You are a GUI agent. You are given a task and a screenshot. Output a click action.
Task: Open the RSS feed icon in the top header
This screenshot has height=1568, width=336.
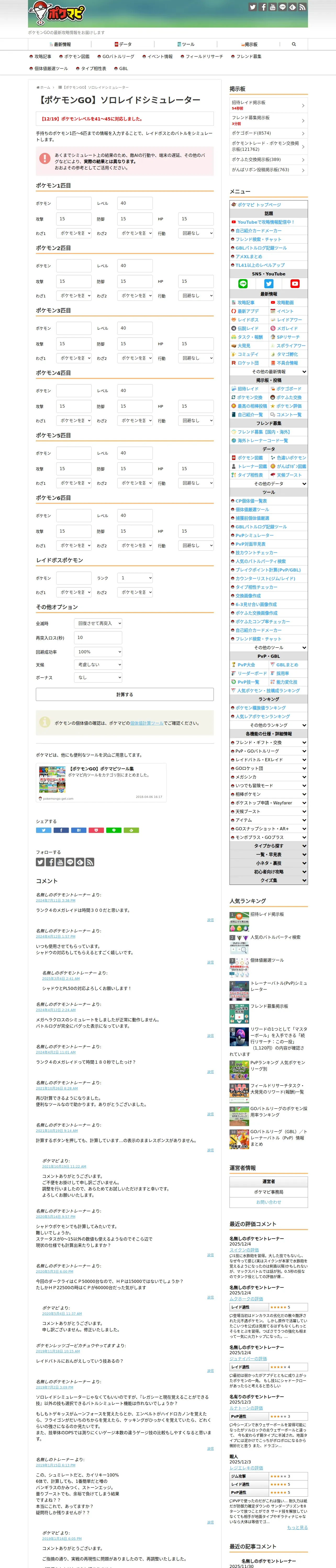302,7
